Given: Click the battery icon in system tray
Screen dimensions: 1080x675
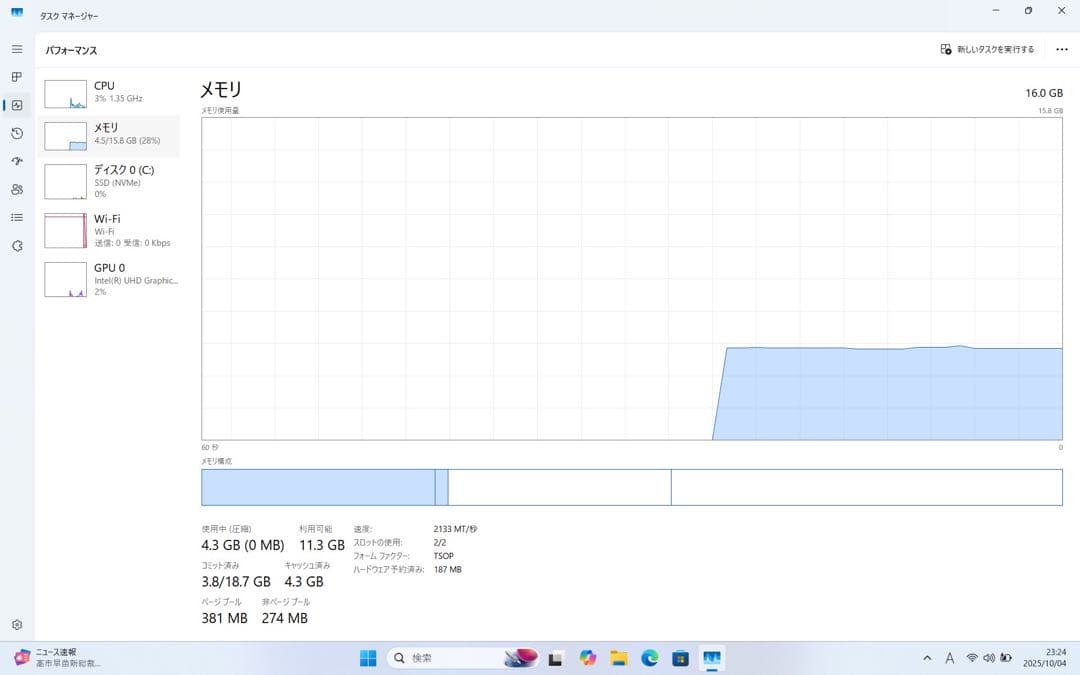Looking at the screenshot, I should 1005,658.
